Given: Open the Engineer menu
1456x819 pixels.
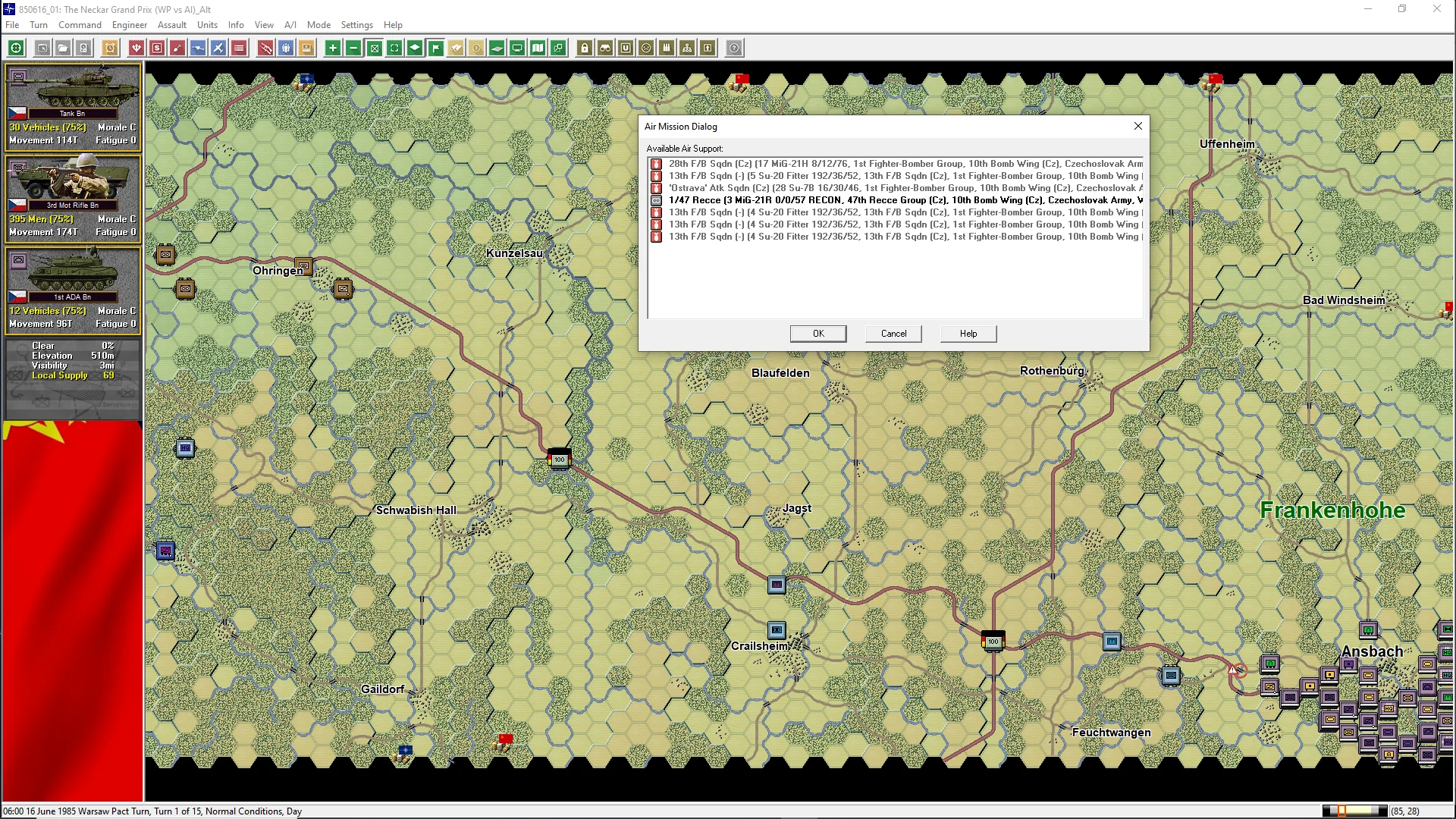Looking at the screenshot, I should [x=130, y=25].
